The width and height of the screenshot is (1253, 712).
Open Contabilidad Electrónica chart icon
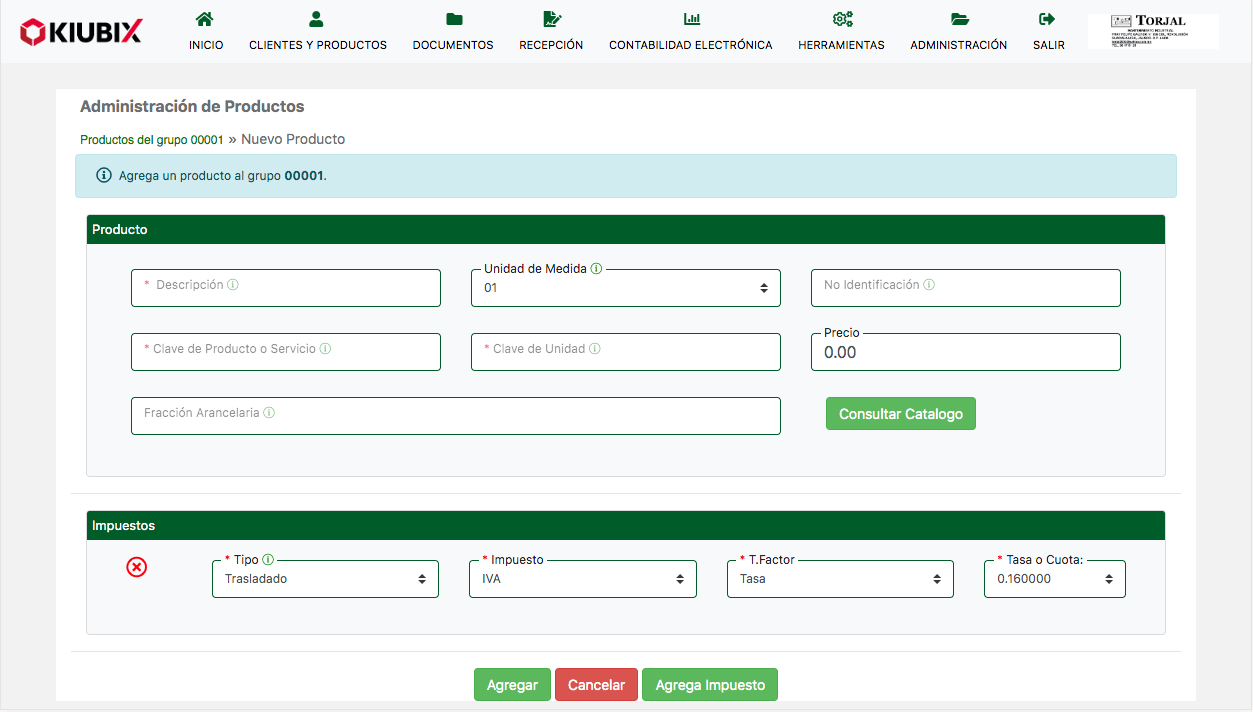[x=691, y=19]
